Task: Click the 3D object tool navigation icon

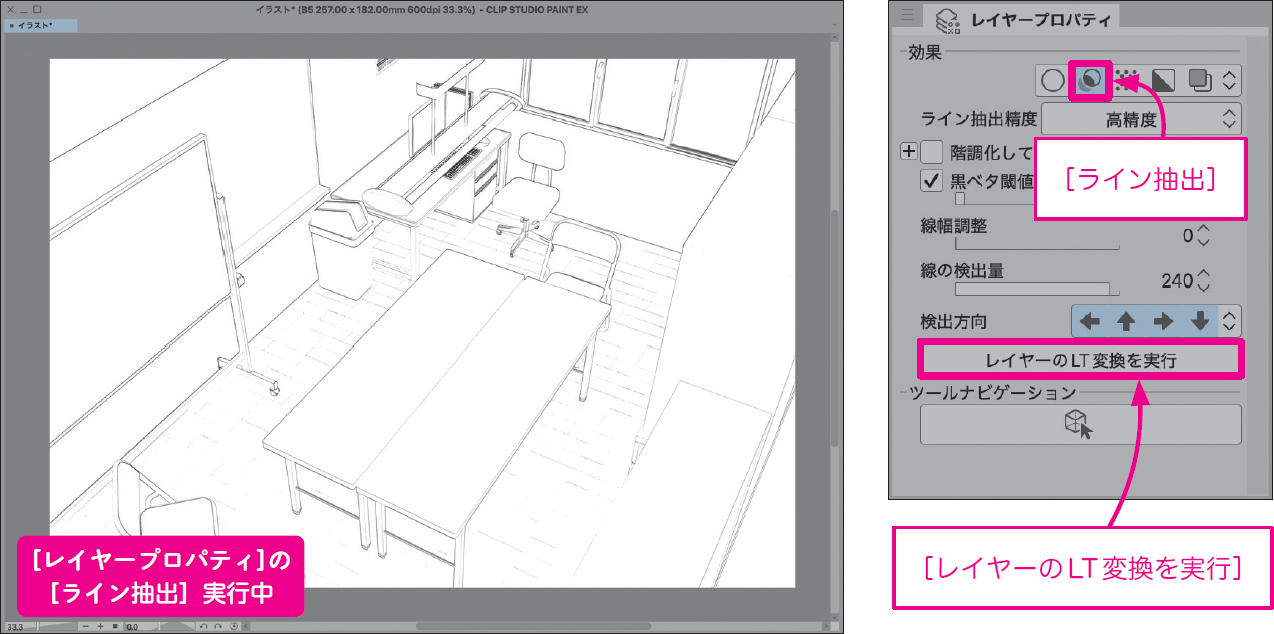Action: pyautogui.click(x=1080, y=425)
